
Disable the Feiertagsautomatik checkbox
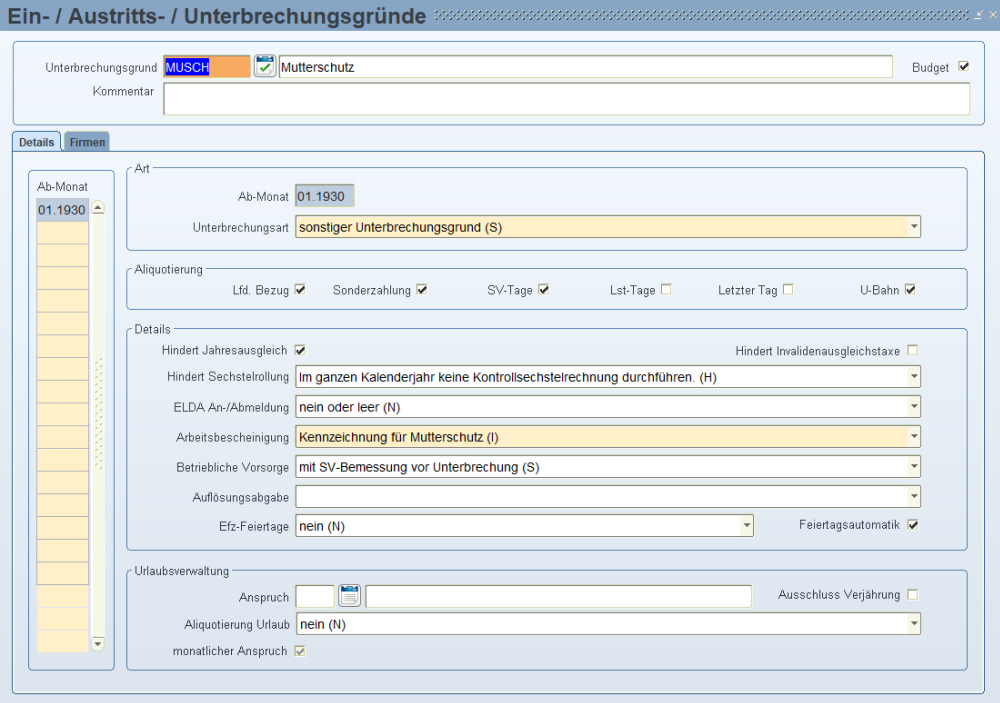(913, 524)
